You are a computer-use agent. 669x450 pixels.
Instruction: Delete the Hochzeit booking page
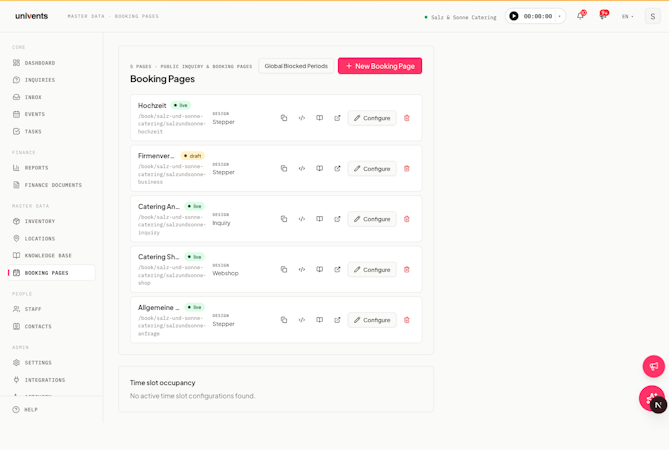(x=407, y=118)
